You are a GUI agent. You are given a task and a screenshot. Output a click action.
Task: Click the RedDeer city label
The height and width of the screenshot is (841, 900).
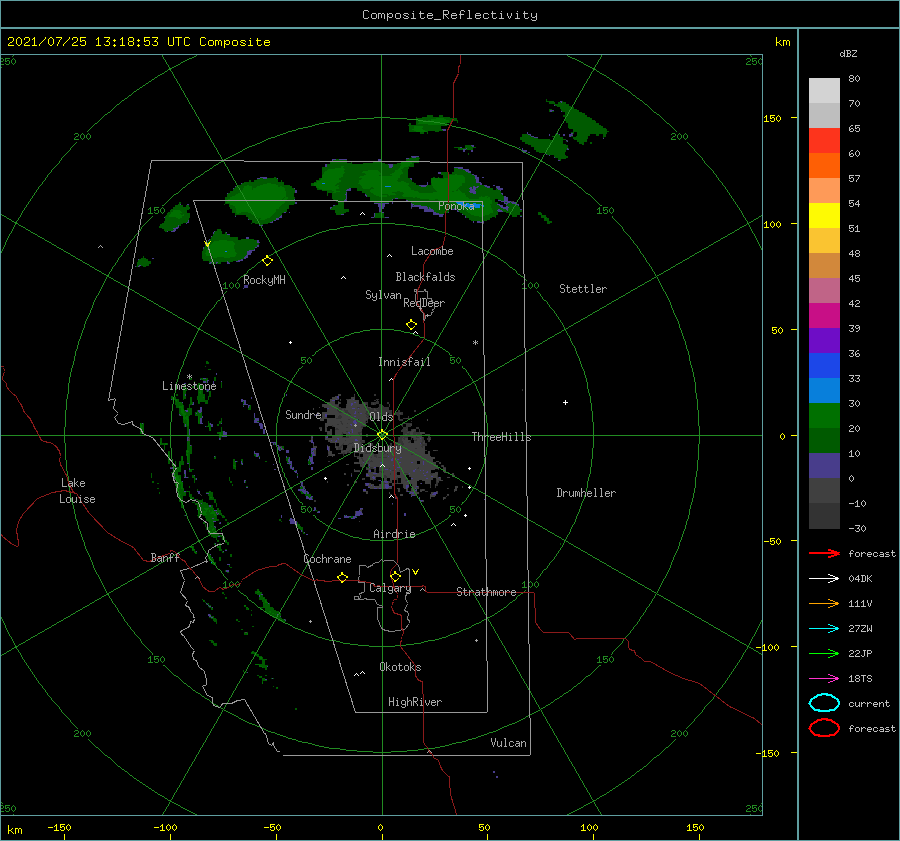[424, 303]
